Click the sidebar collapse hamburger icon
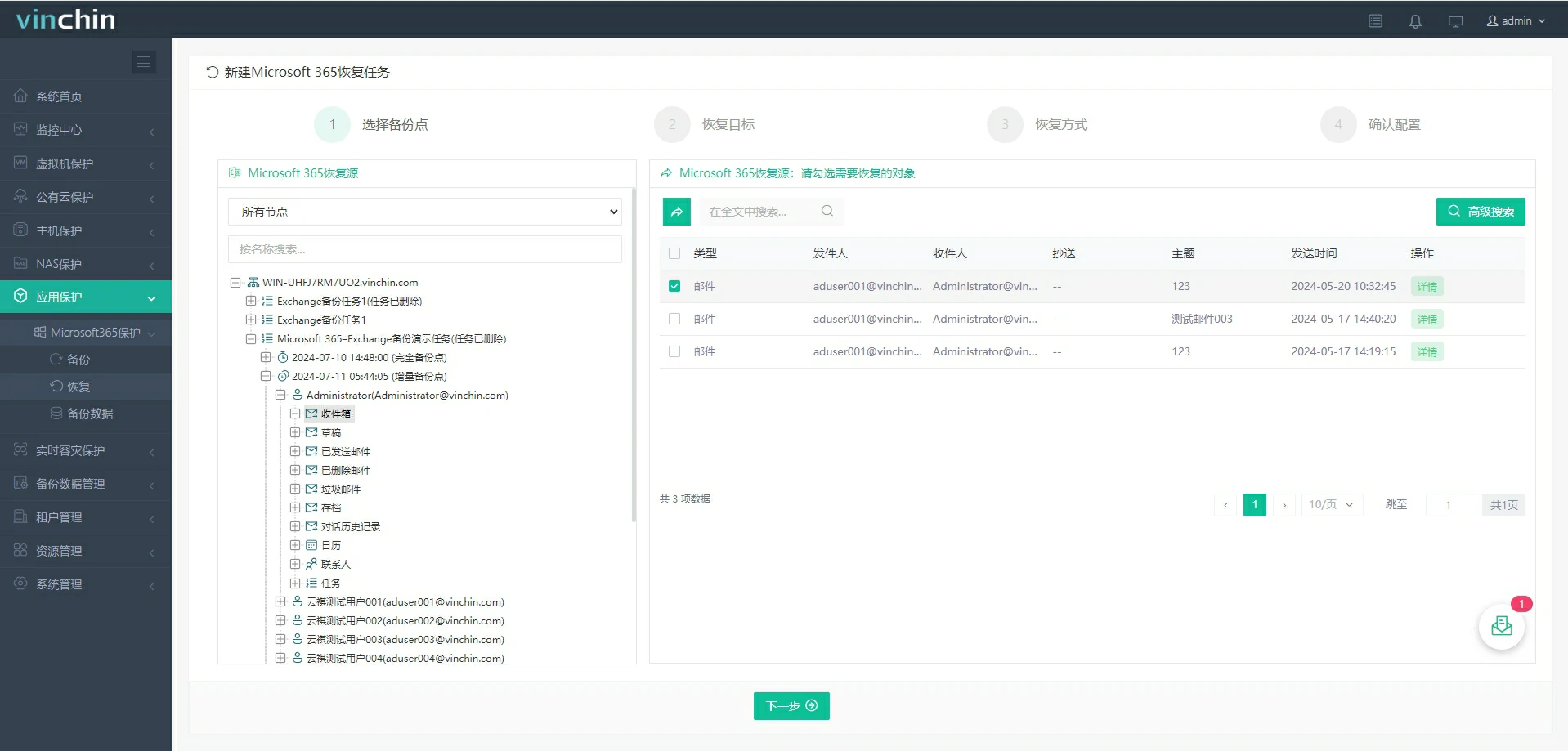The image size is (1568, 751). pyautogui.click(x=144, y=61)
